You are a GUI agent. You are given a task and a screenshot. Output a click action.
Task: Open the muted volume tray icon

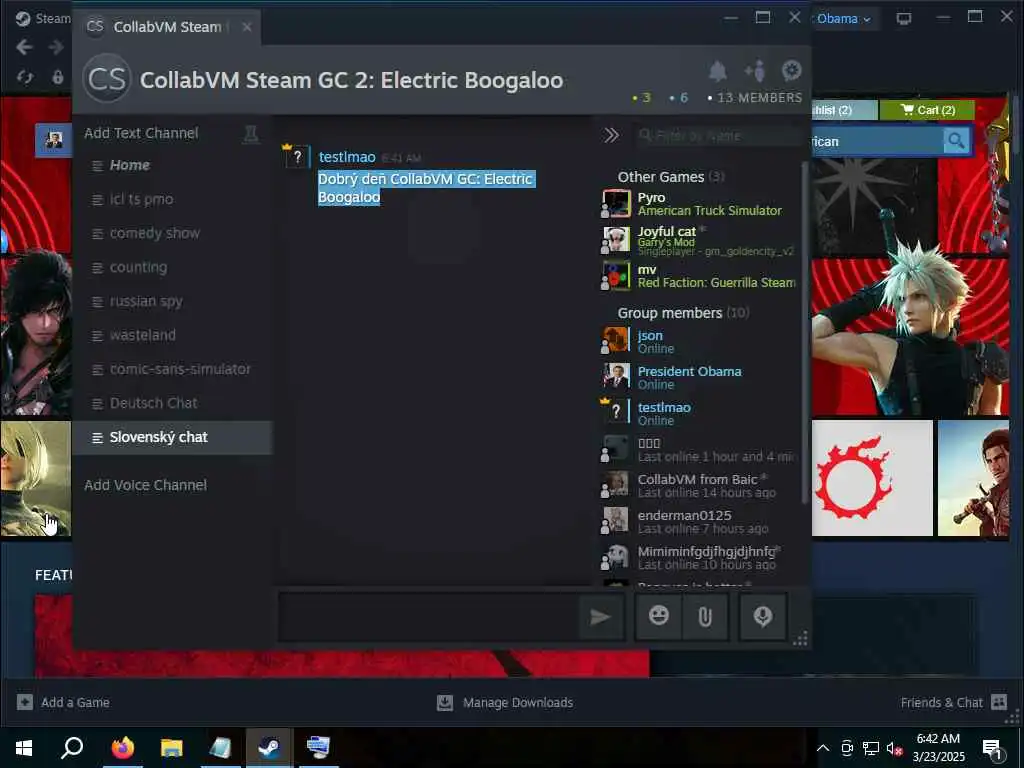pos(894,748)
